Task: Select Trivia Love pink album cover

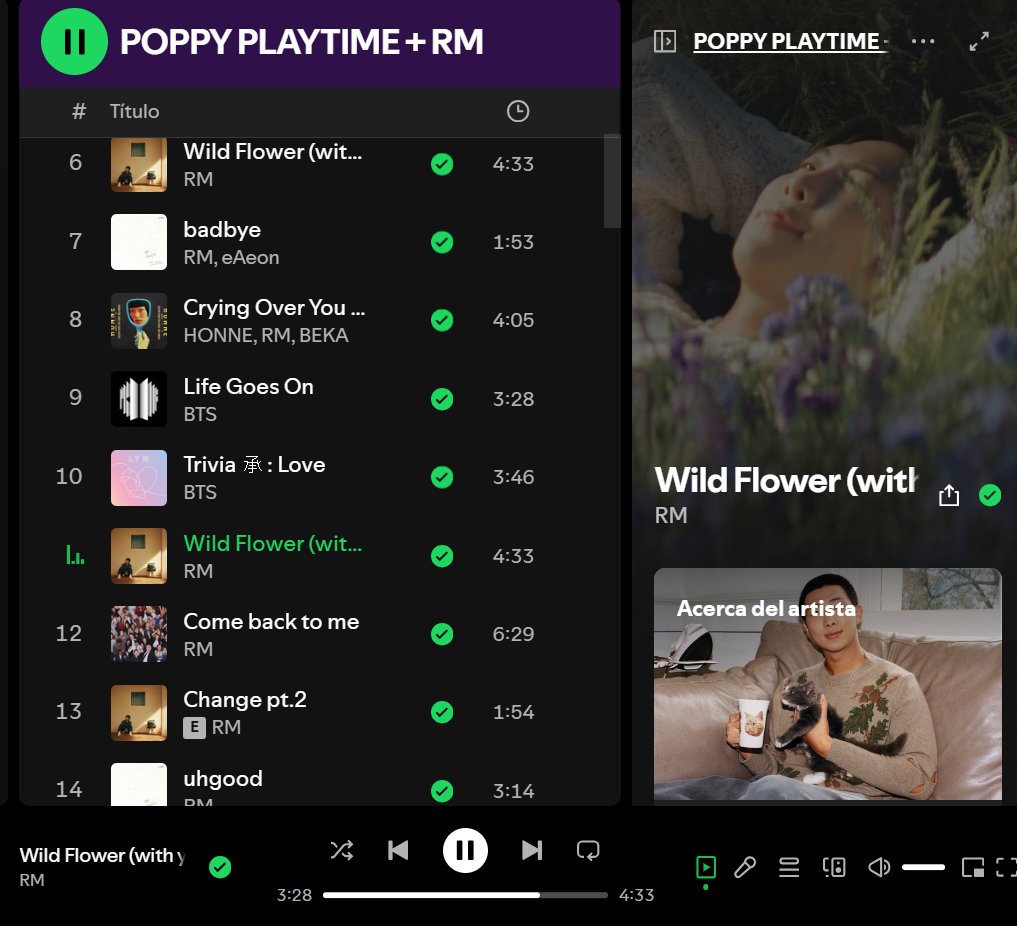Action: 139,478
